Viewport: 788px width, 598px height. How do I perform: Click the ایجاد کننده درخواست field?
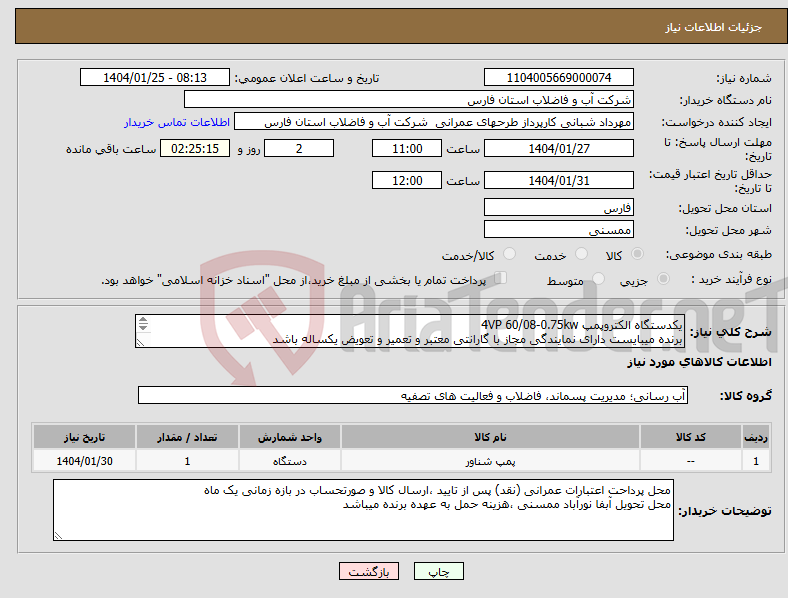(x=434, y=122)
